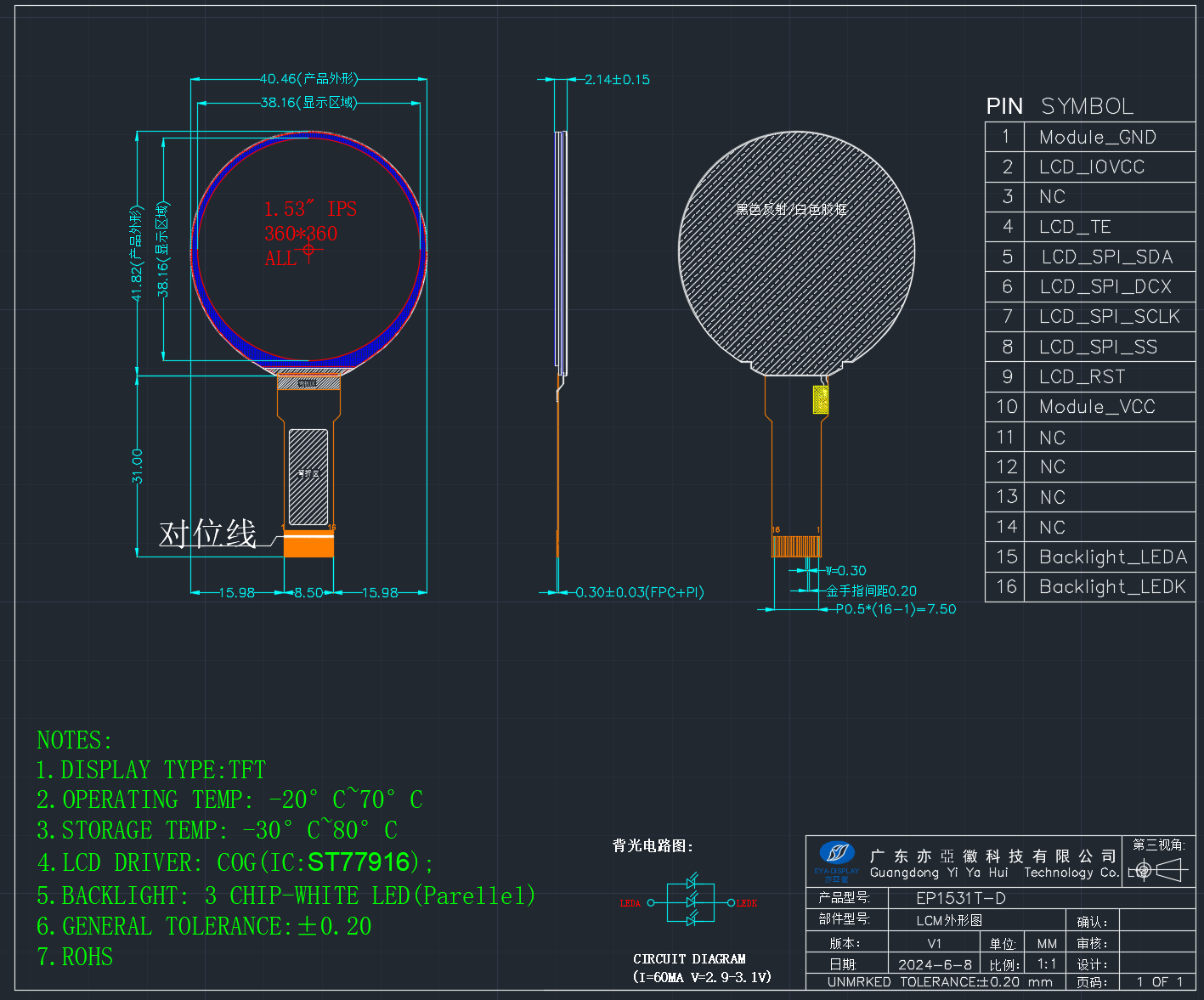Click the vertical '41.82(产品外形)' dimension
Screen dimensions: 1204x1000
(x=136, y=253)
